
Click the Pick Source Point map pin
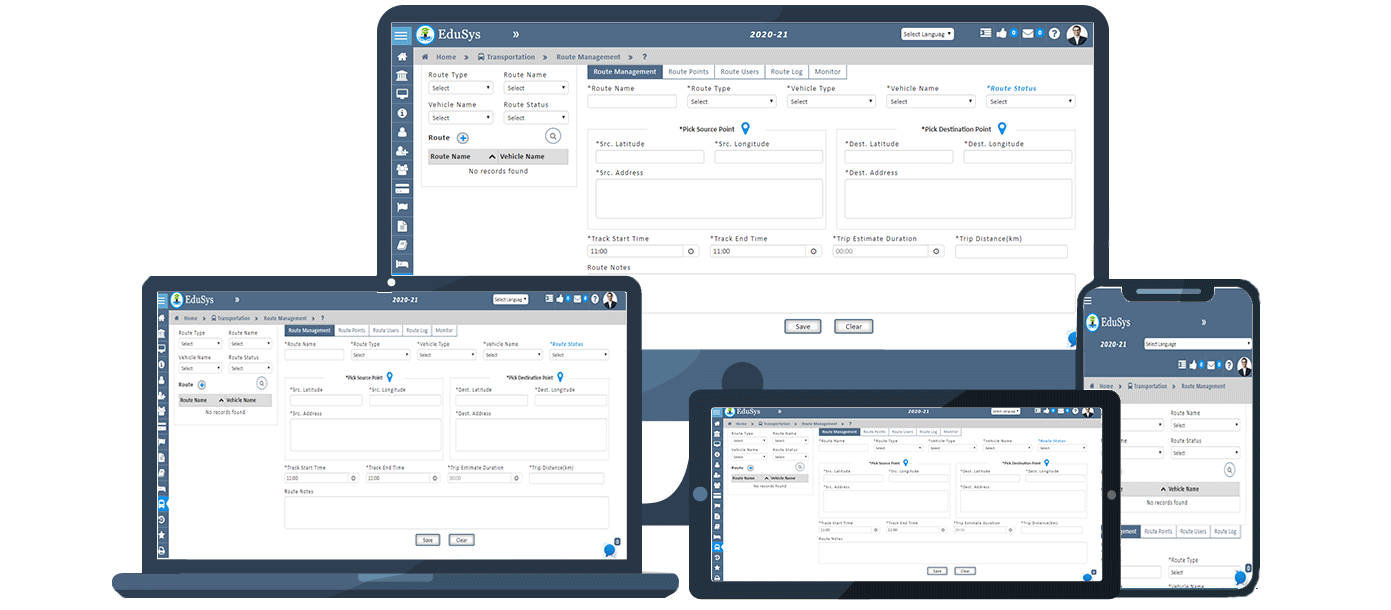click(745, 128)
